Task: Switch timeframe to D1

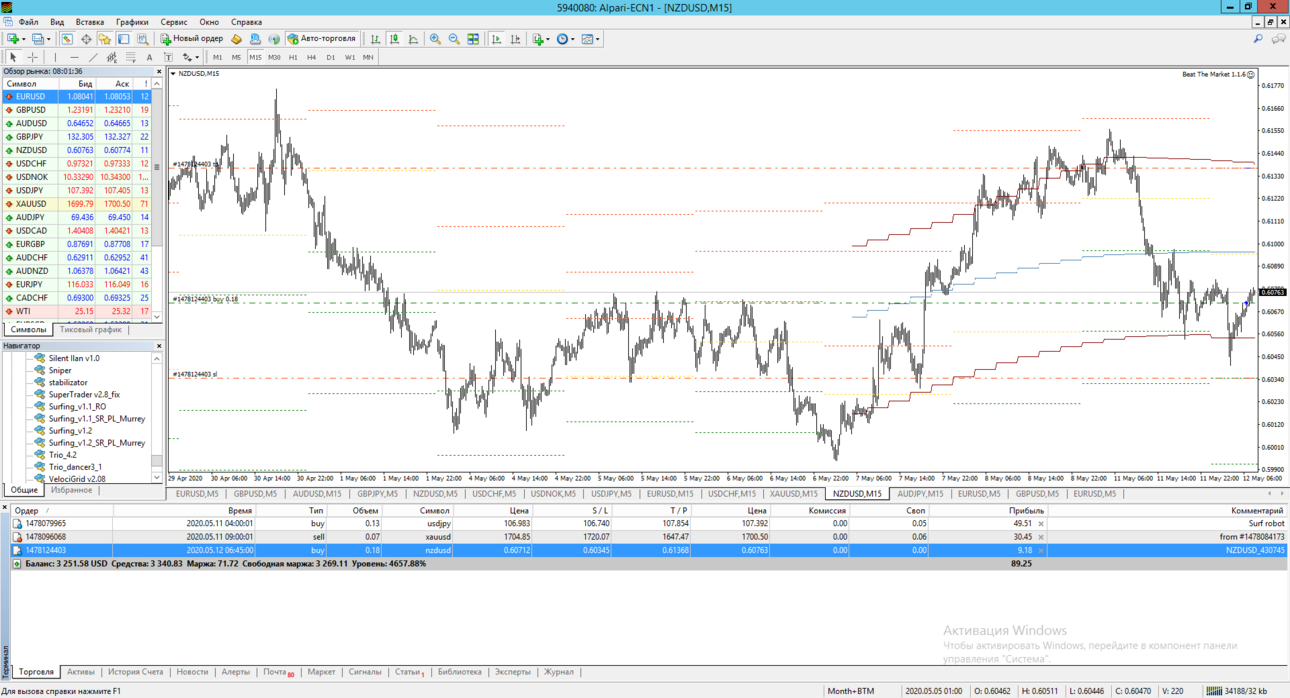Action: 331,57
